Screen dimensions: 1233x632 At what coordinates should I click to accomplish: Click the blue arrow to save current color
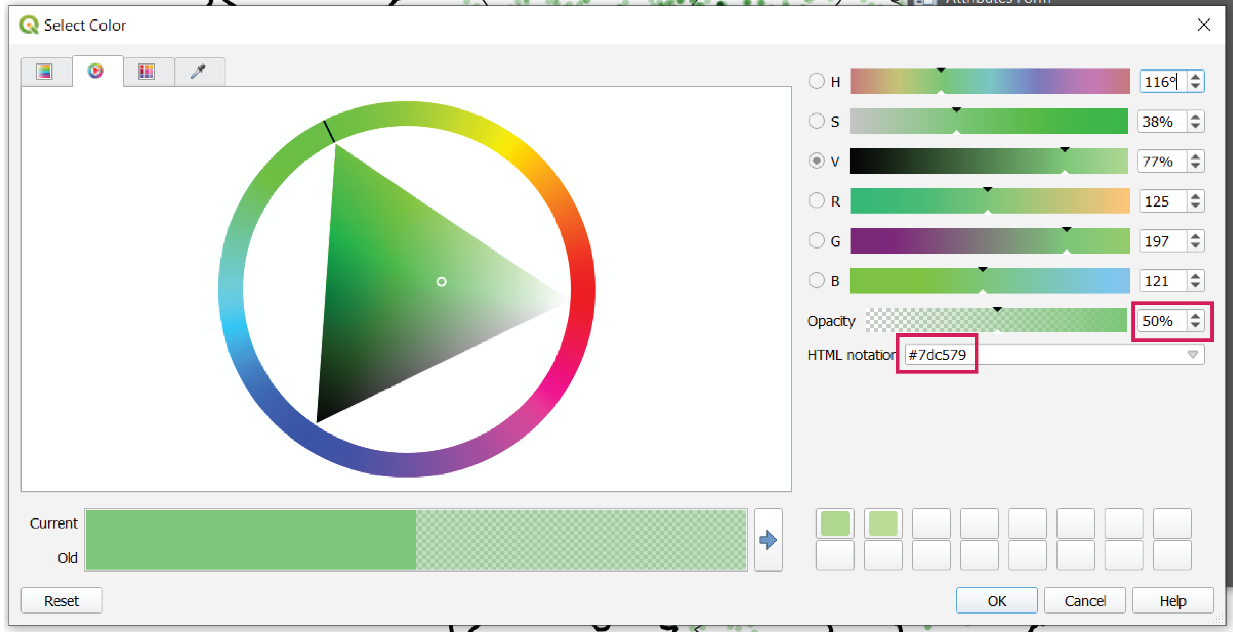(x=766, y=542)
